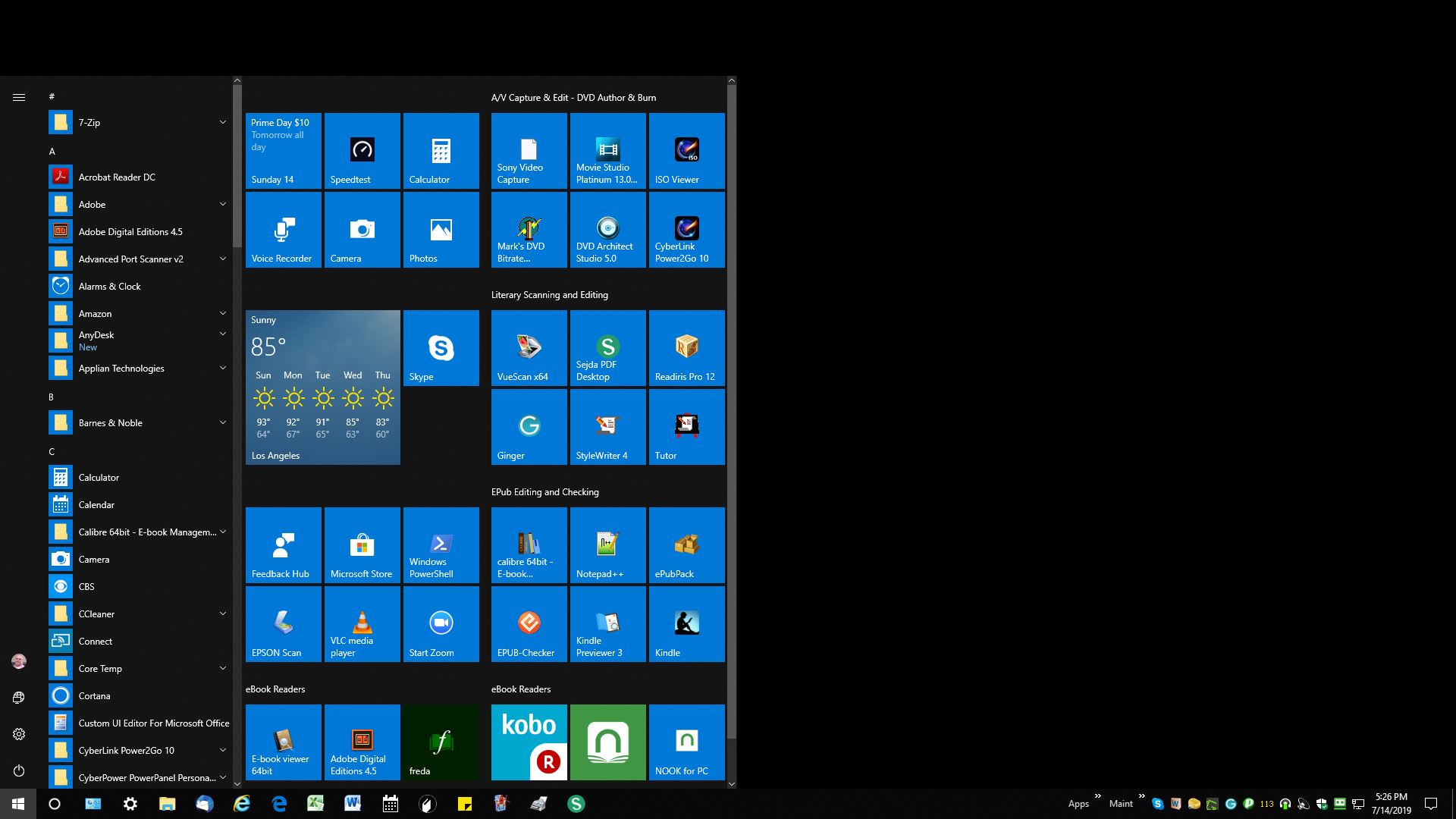
Task: Open the Readiris Pro 12 tile
Action: (686, 348)
